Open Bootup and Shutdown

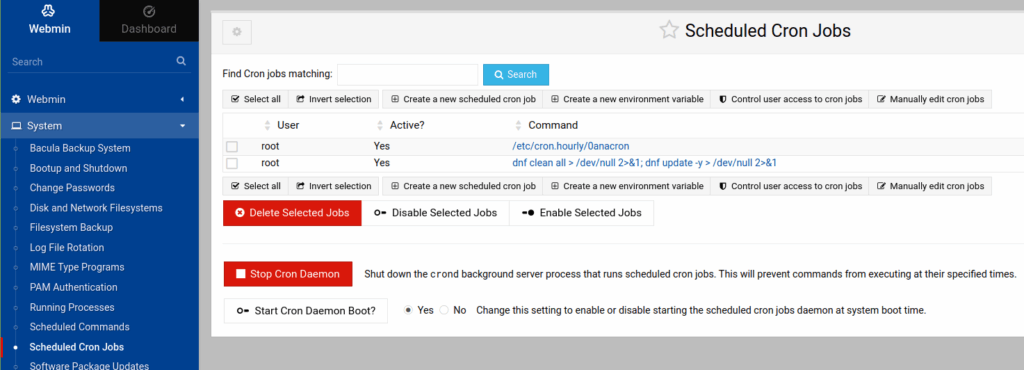pyautogui.click(x=78, y=168)
